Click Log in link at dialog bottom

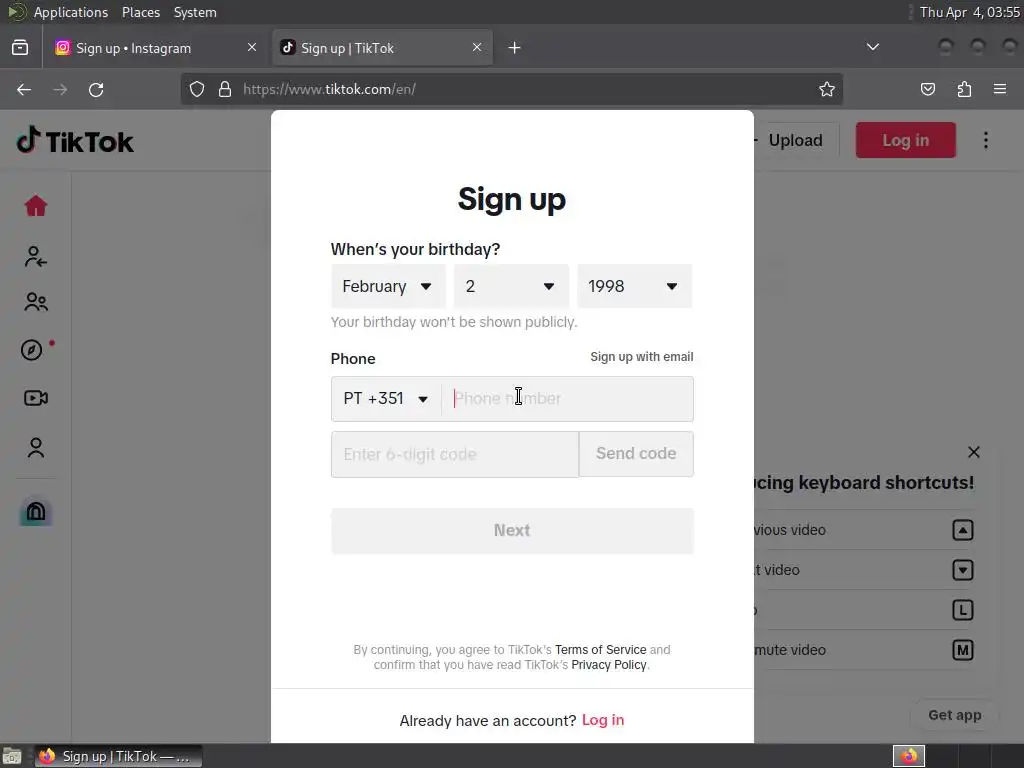coord(603,720)
